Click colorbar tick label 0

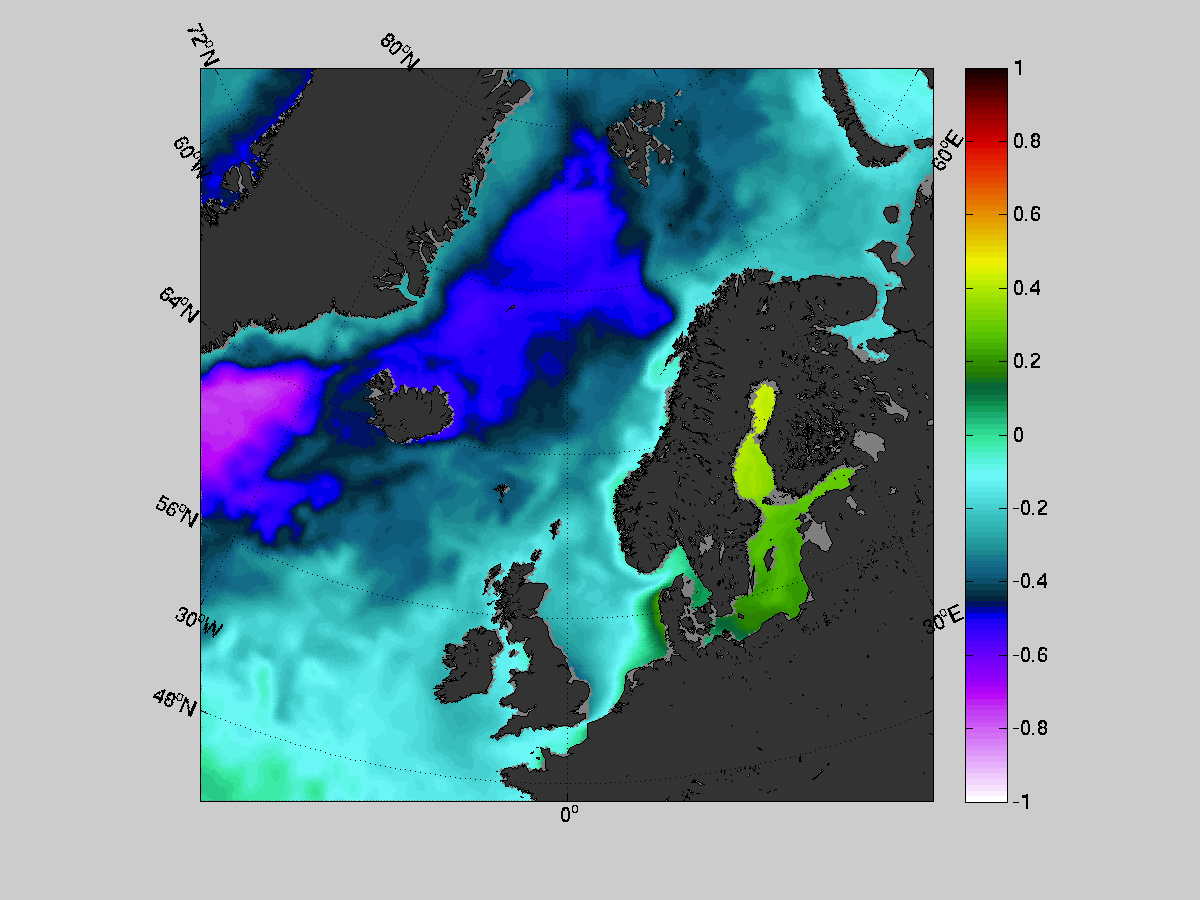(1017, 434)
